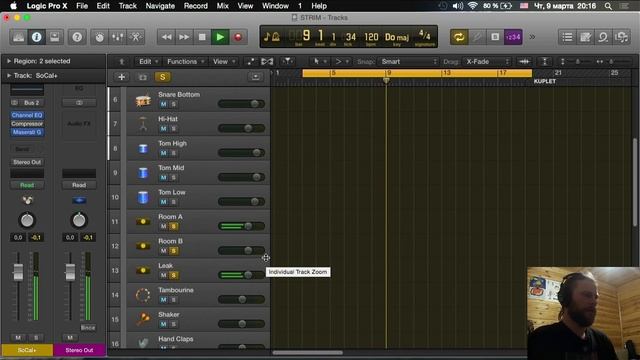The width and height of the screenshot is (640, 360).
Task: Open the Edit dropdown in tracks area
Action: click(148, 62)
